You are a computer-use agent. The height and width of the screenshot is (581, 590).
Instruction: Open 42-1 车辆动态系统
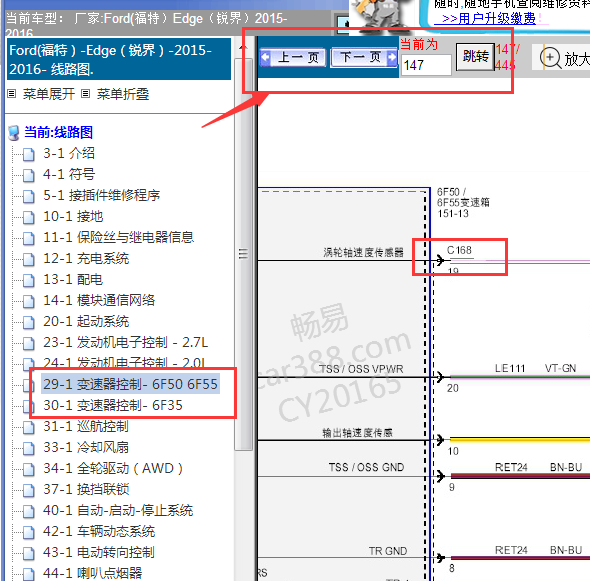click(x=99, y=532)
